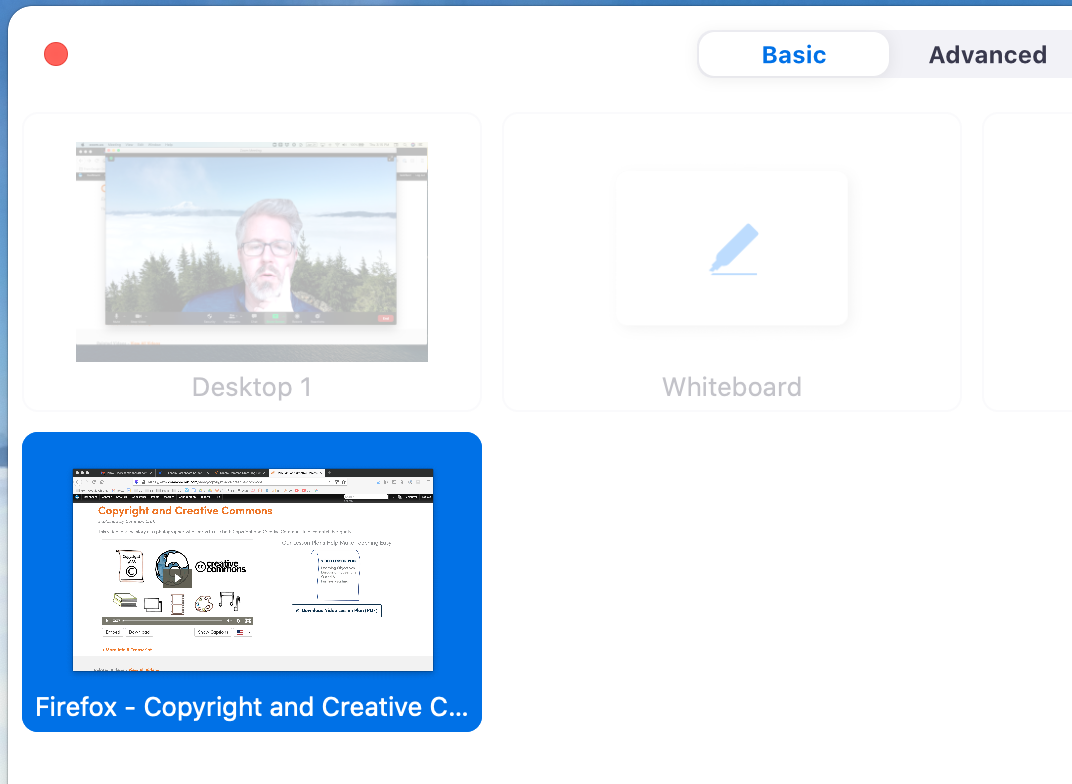The height and width of the screenshot is (784, 1072).
Task: Click the 'Whiteboard' label text
Action: tap(732, 387)
